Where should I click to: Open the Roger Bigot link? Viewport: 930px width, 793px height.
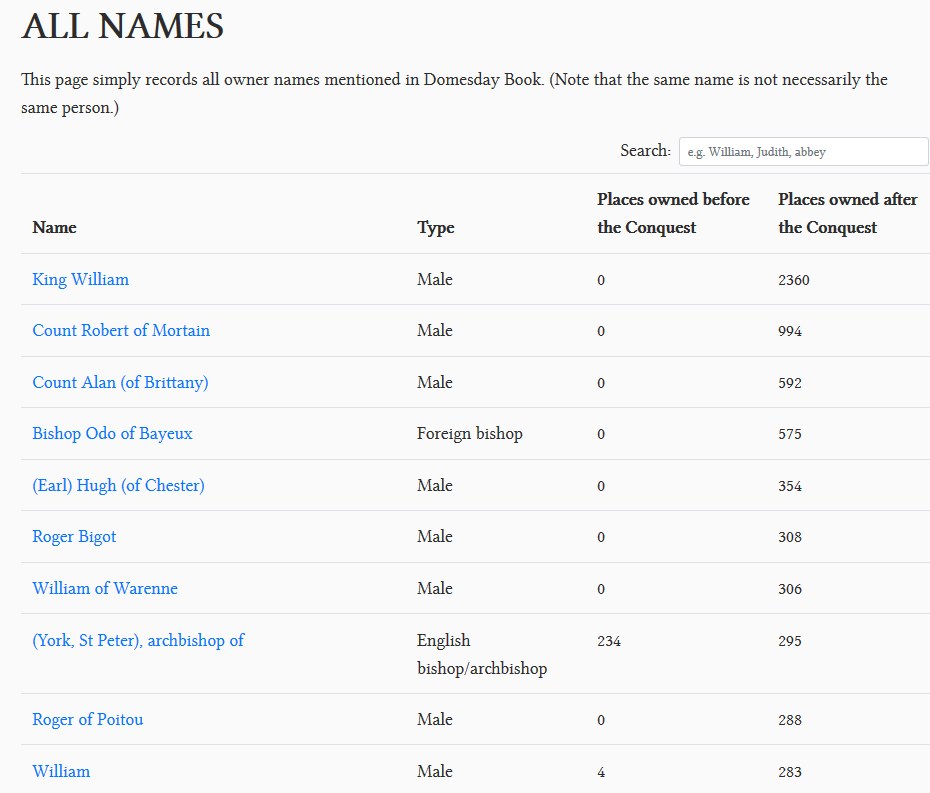click(74, 537)
